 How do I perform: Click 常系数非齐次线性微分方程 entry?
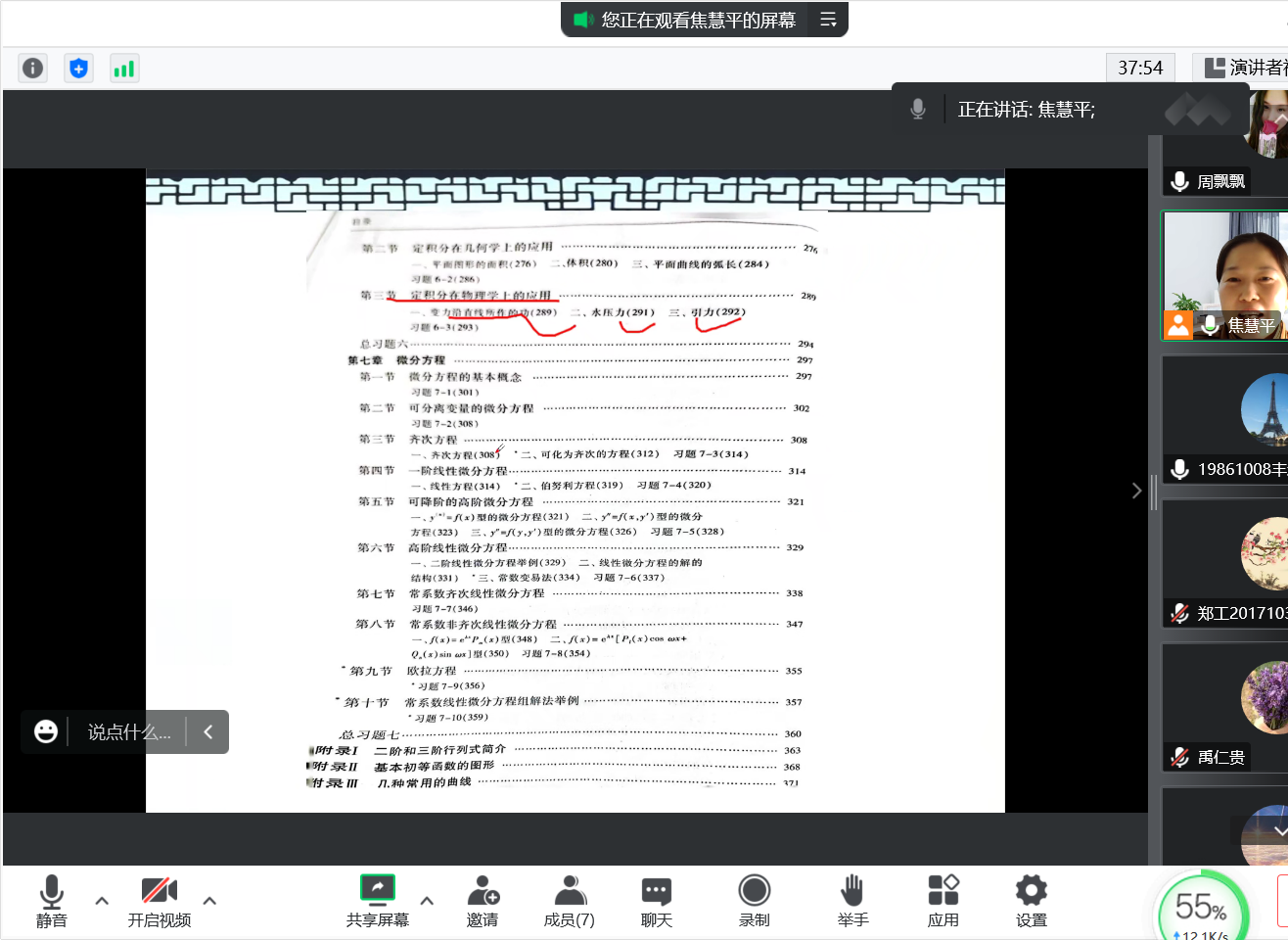click(483, 624)
